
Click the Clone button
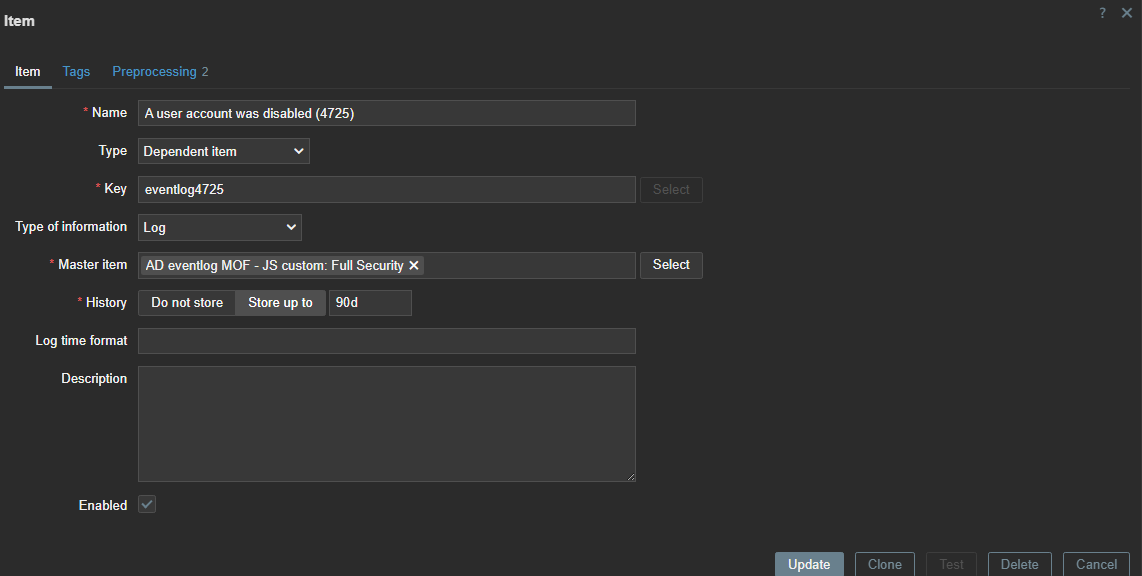884,564
